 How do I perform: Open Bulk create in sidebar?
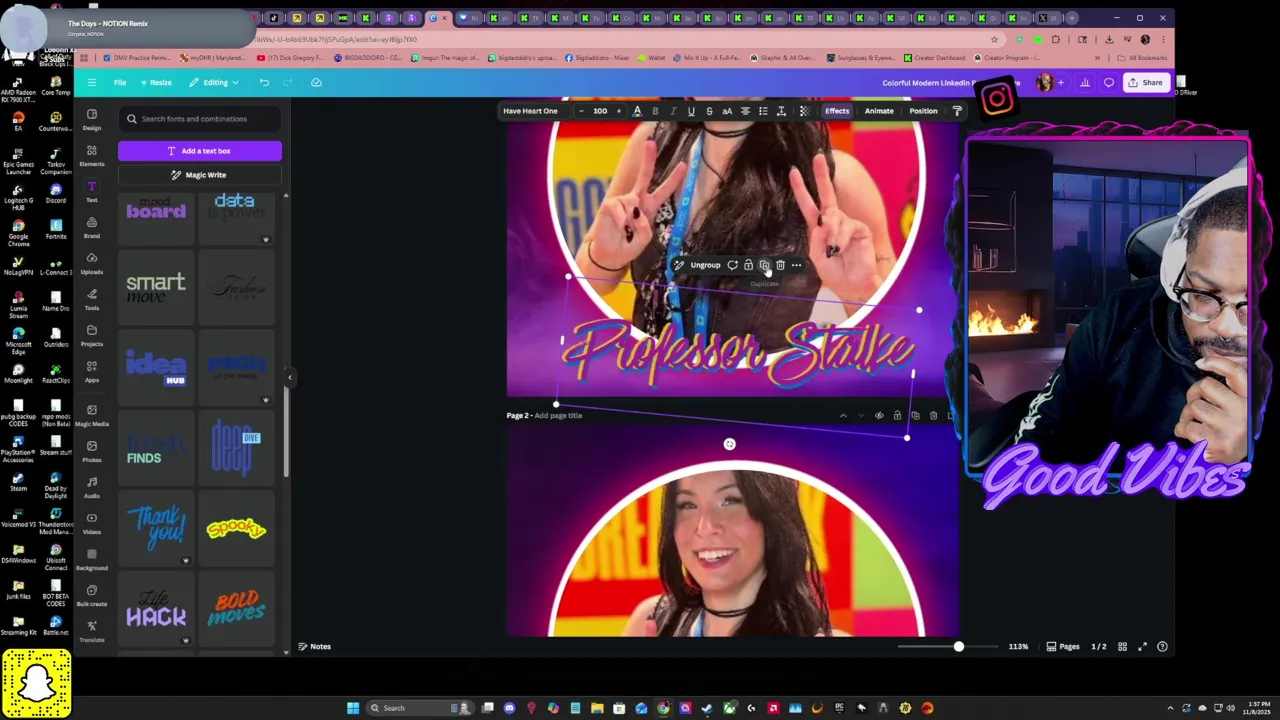pos(92,595)
